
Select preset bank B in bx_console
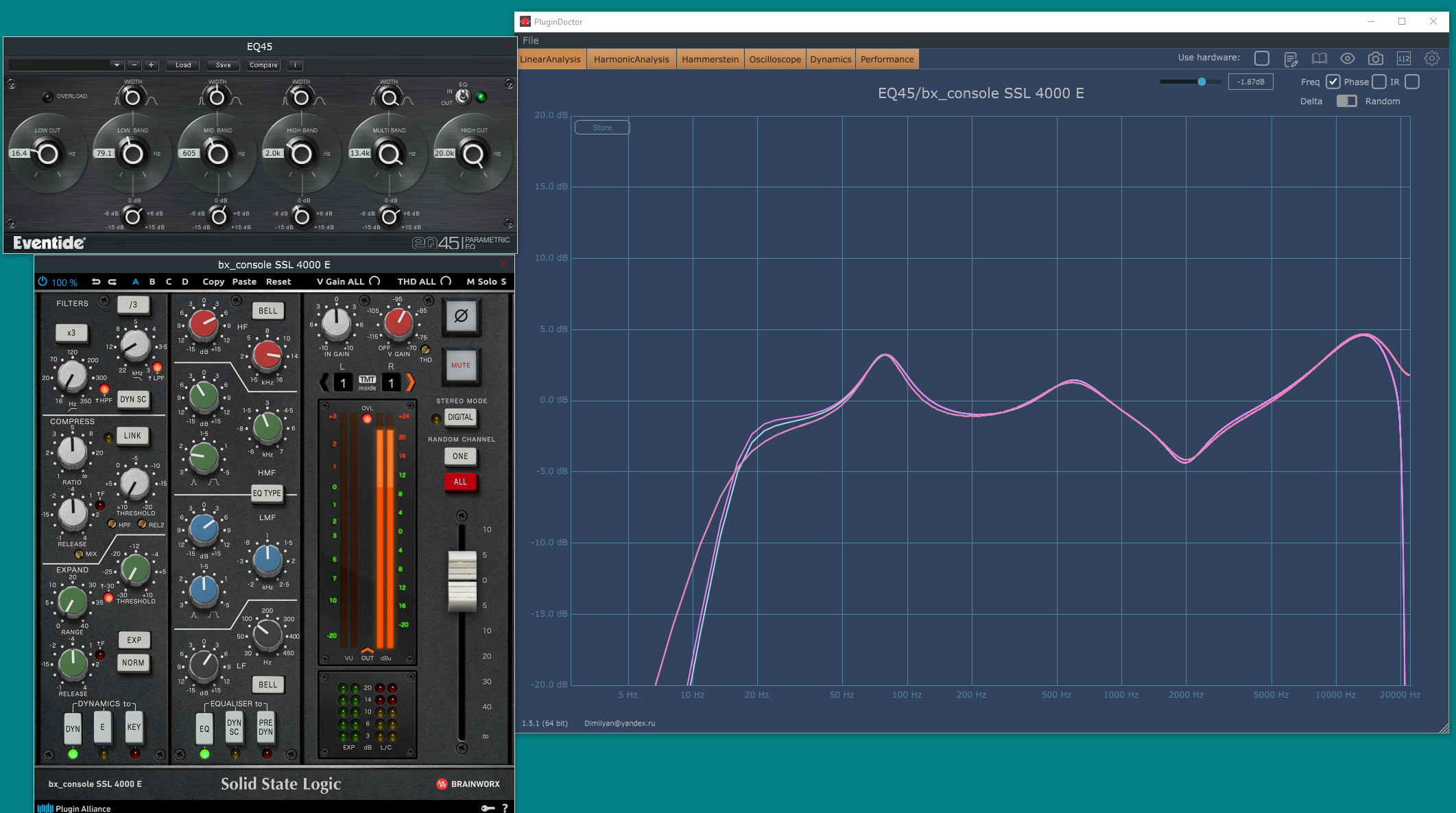coord(152,282)
